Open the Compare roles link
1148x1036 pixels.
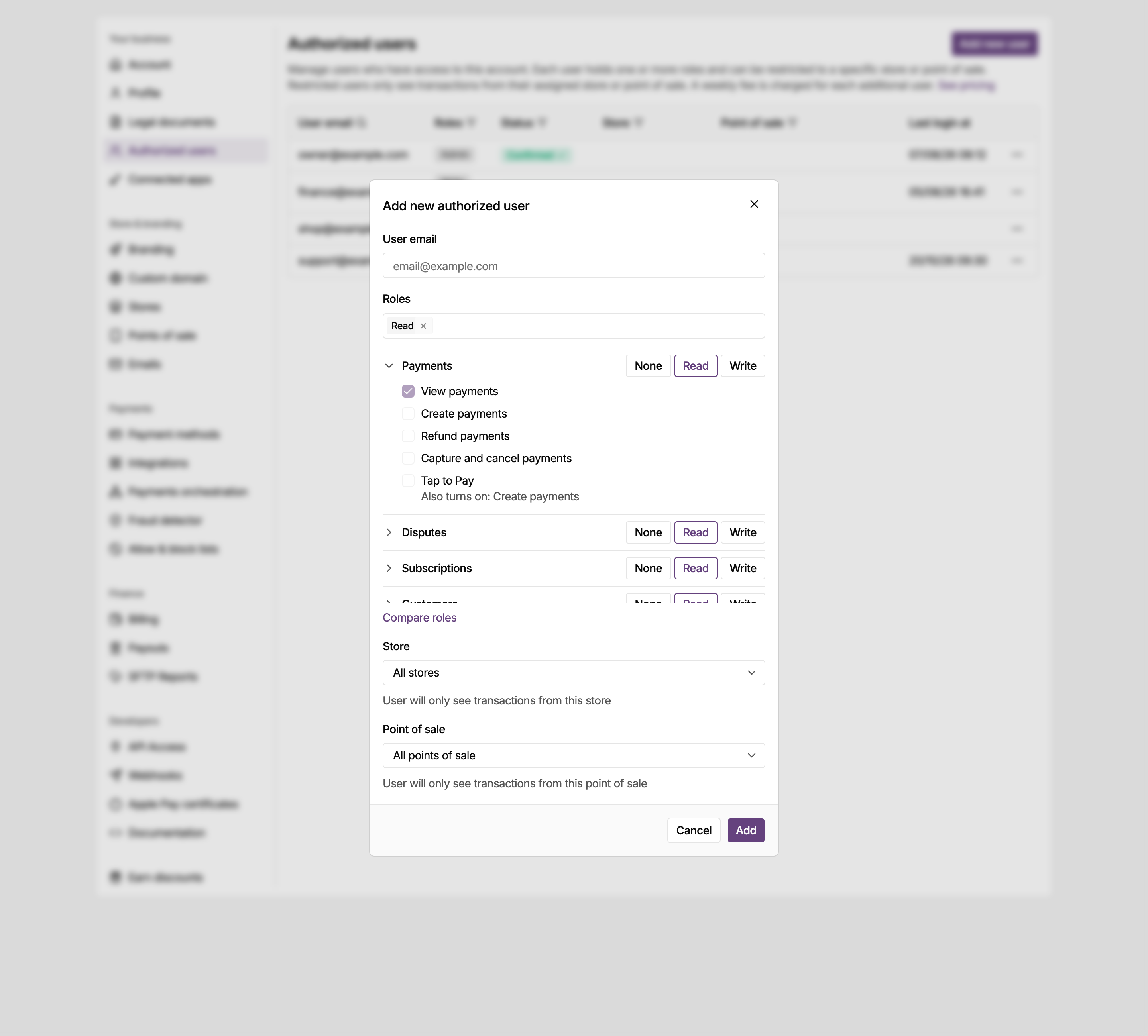pyautogui.click(x=419, y=618)
